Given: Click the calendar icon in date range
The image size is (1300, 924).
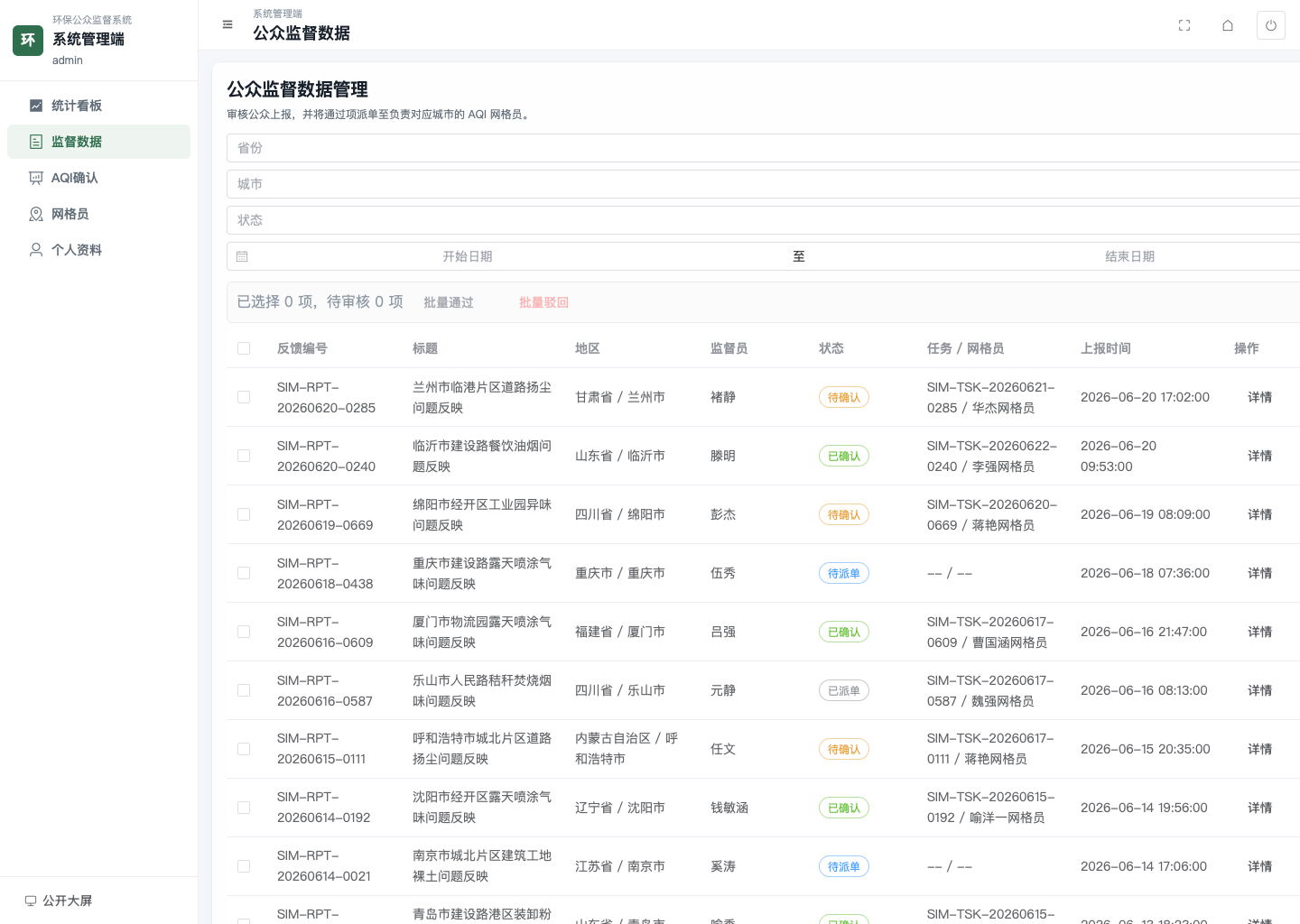Looking at the screenshot, I should click(242, 256).
